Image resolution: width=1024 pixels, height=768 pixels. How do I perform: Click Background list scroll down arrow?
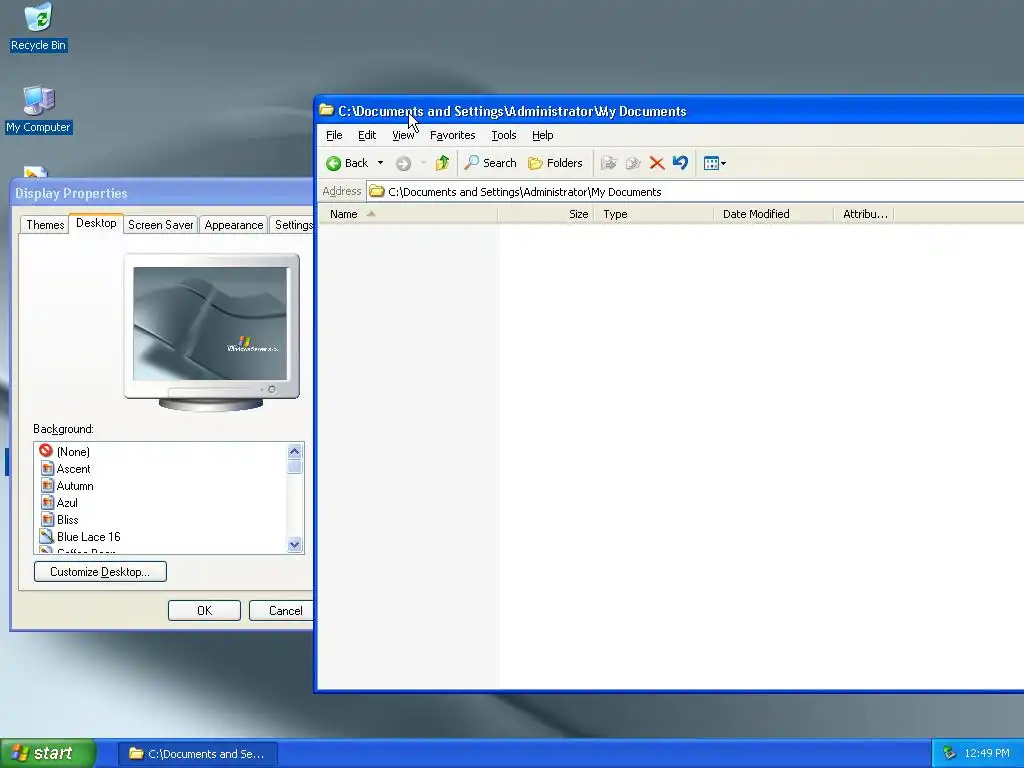coord(295,545)
